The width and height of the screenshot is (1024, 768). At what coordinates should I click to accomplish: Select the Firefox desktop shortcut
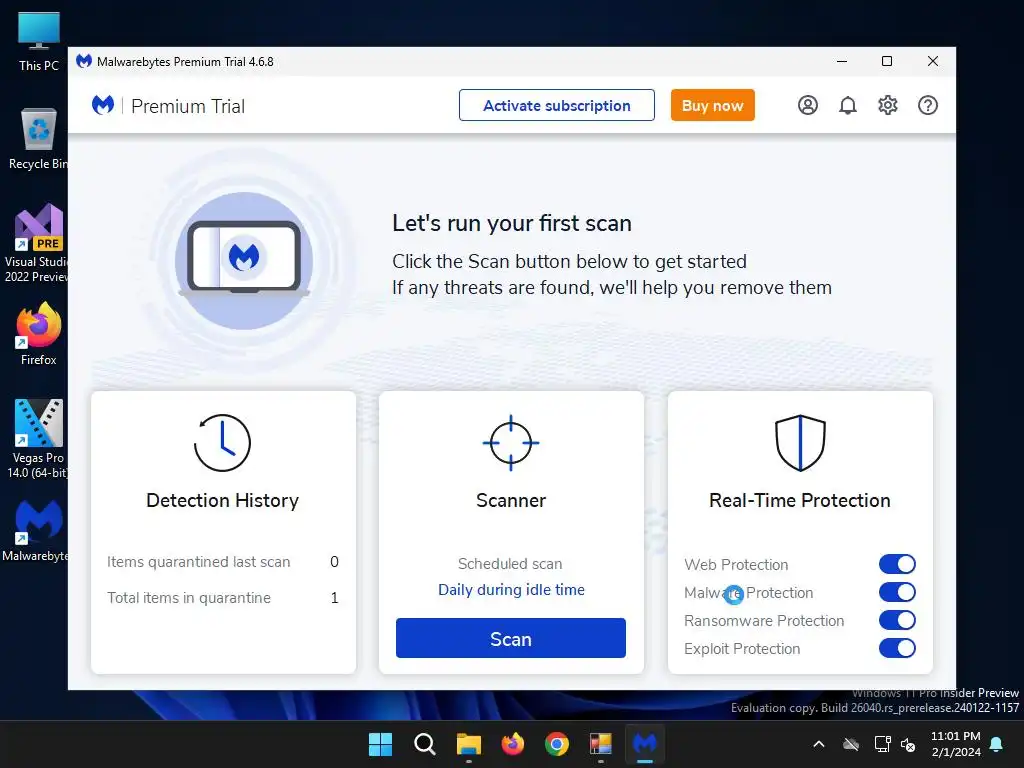pyautogui.click(x=39, y=334)
